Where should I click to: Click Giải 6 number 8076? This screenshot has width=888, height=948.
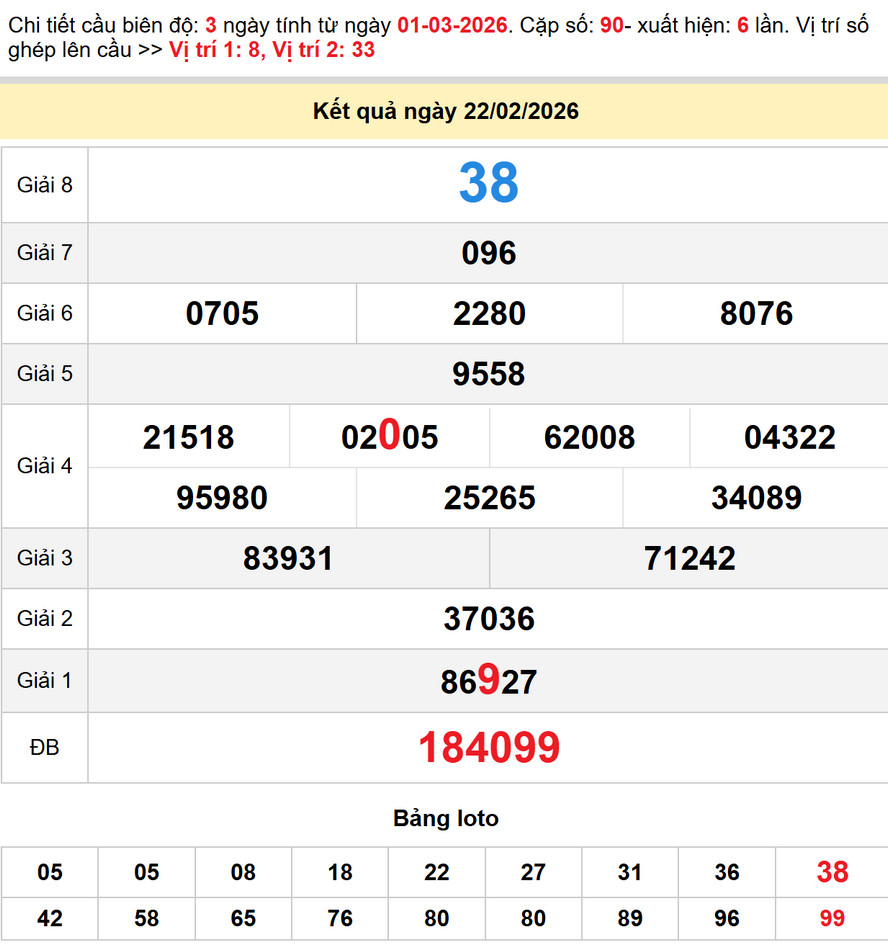pos(756,314)
